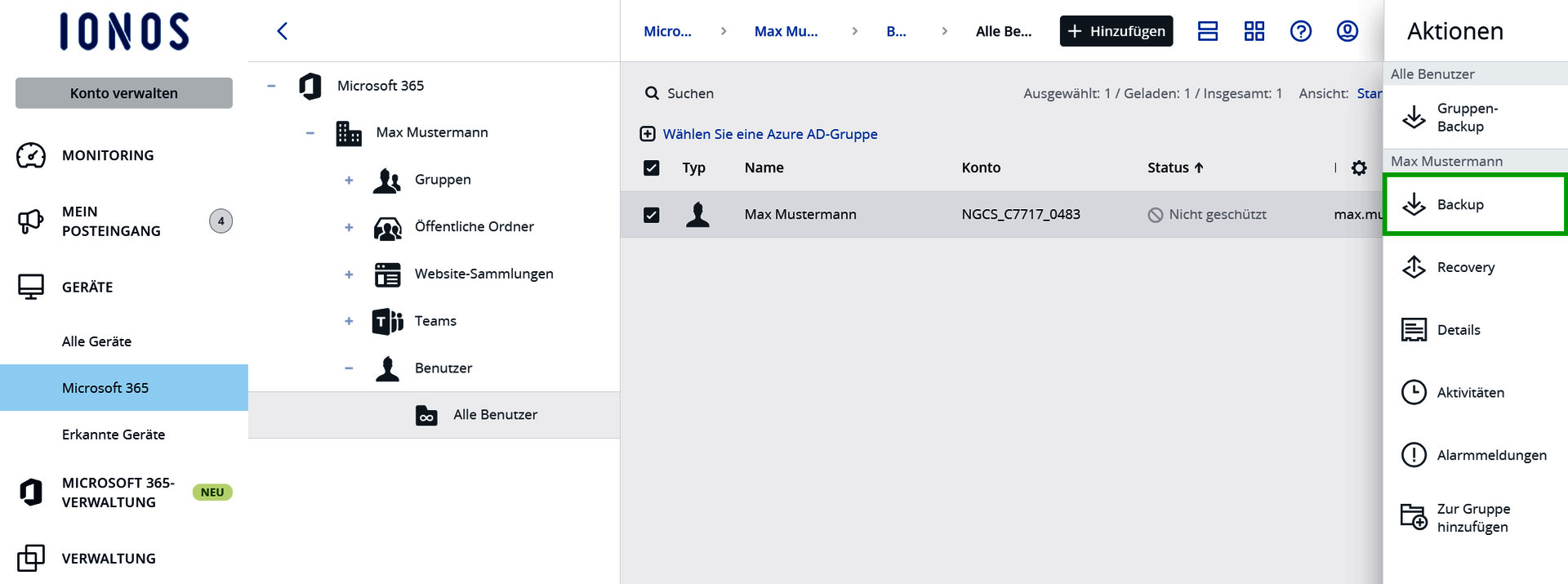The width and height of the screenshot is (1568, 584).
Task: Open the Ansicht view selector
Action: pyautogui.click(x=1369, y=93)
